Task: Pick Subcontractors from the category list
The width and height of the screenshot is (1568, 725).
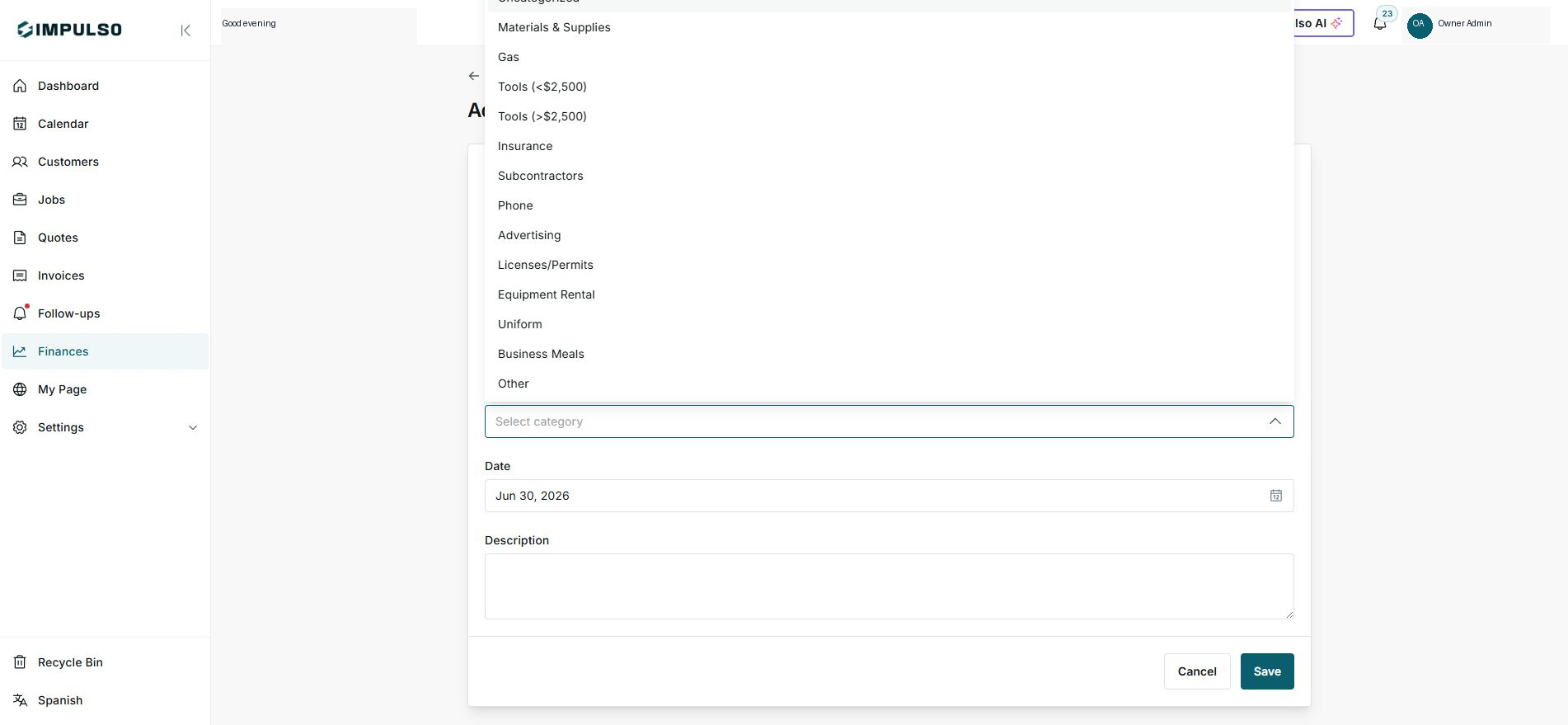Action: pyautogui.click(x=890, y=176)
